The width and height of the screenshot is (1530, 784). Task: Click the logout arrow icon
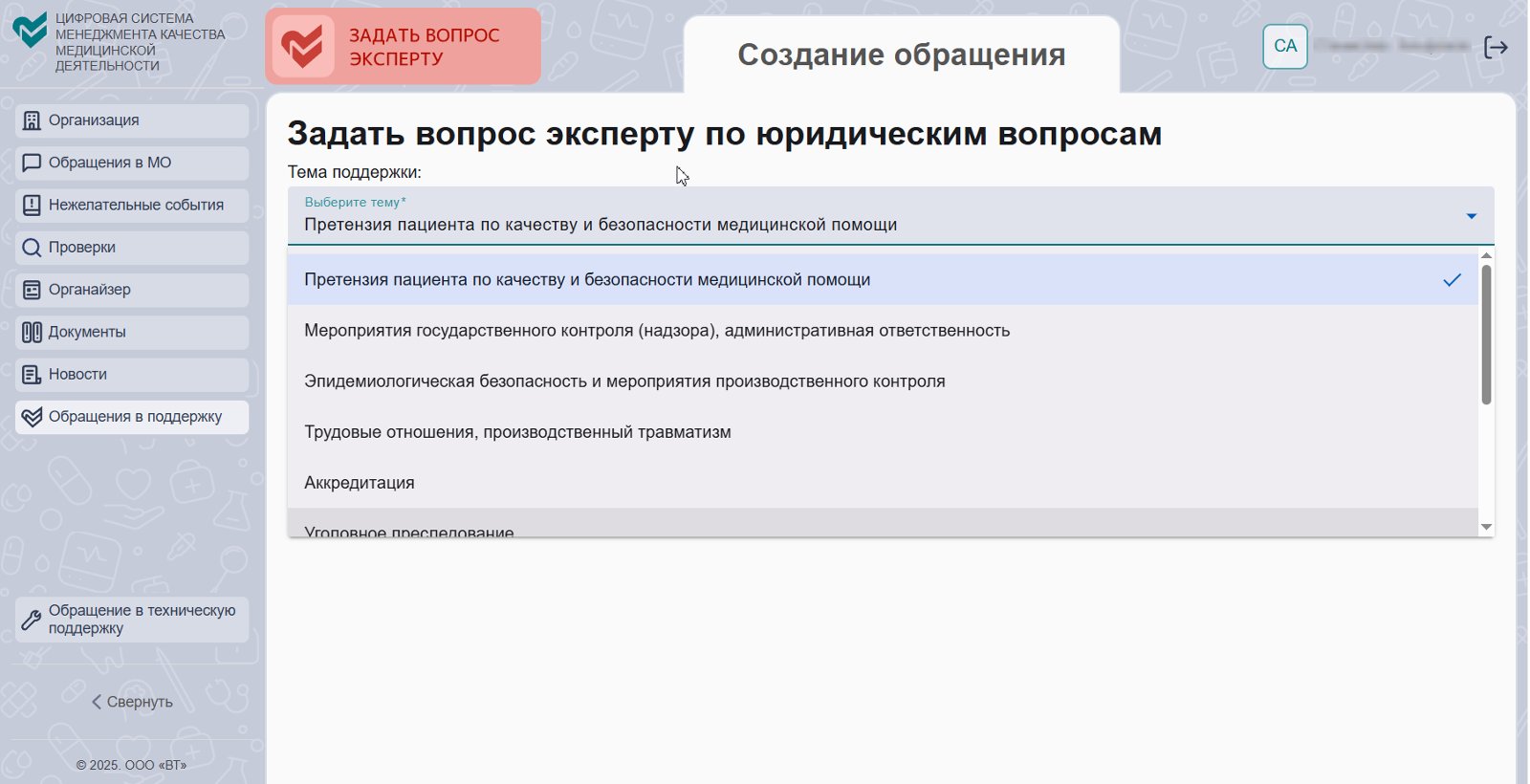(1496, 47)
